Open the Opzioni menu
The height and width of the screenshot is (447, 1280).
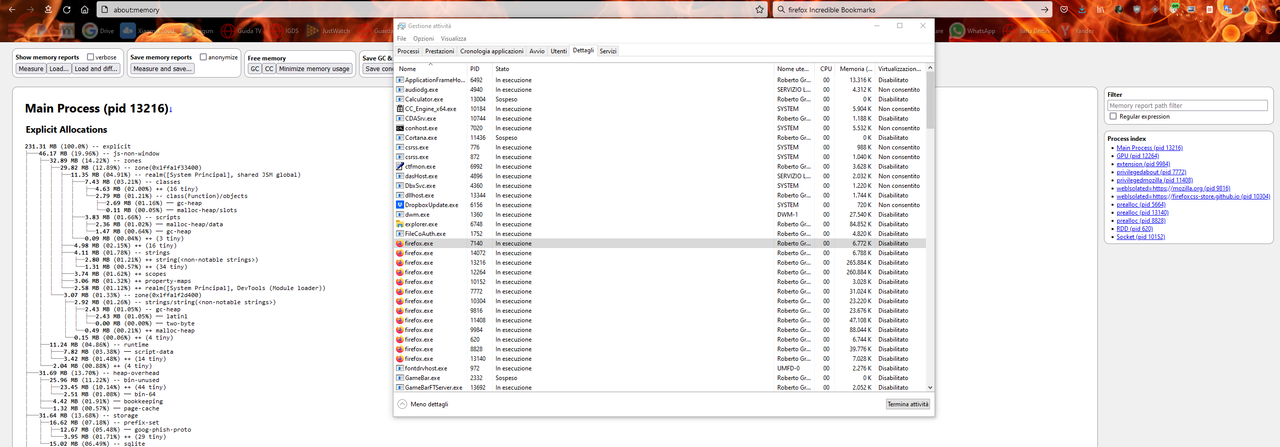(x=424, y=38)
